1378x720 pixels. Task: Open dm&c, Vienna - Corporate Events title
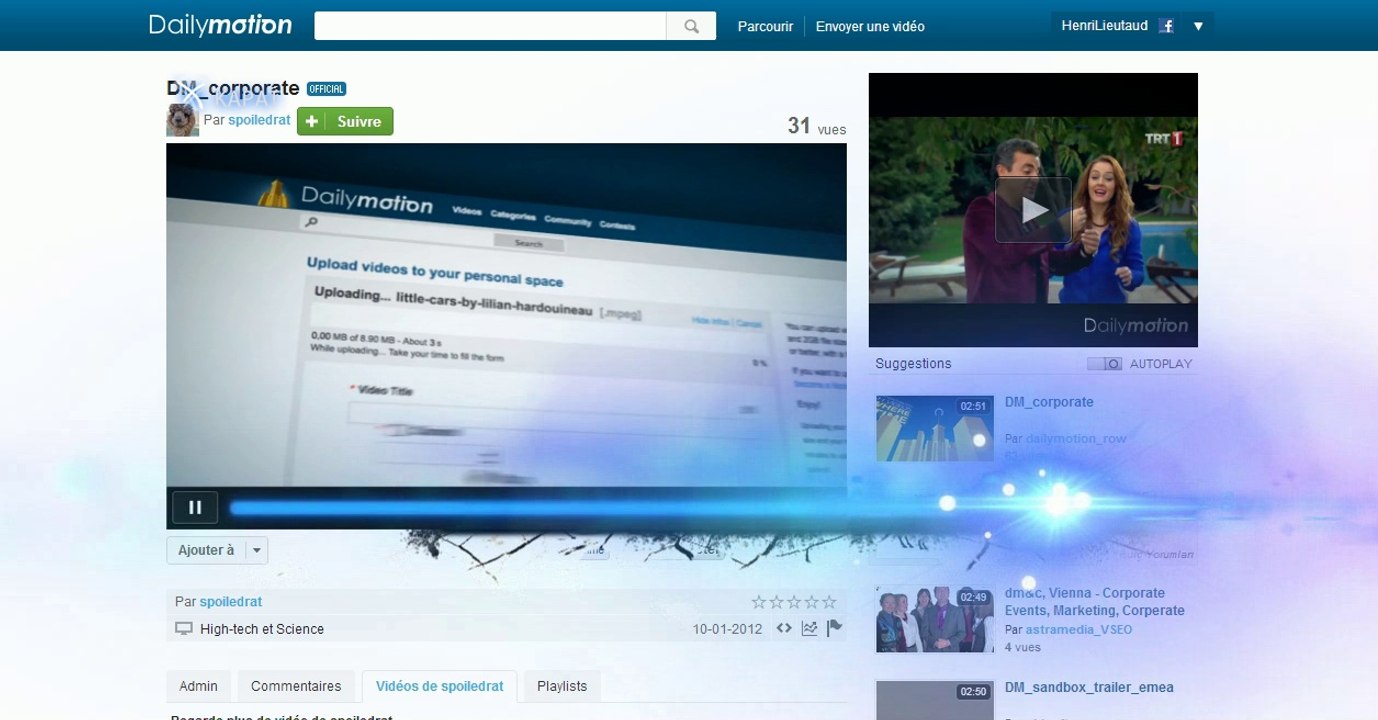tap(1095, 602)
